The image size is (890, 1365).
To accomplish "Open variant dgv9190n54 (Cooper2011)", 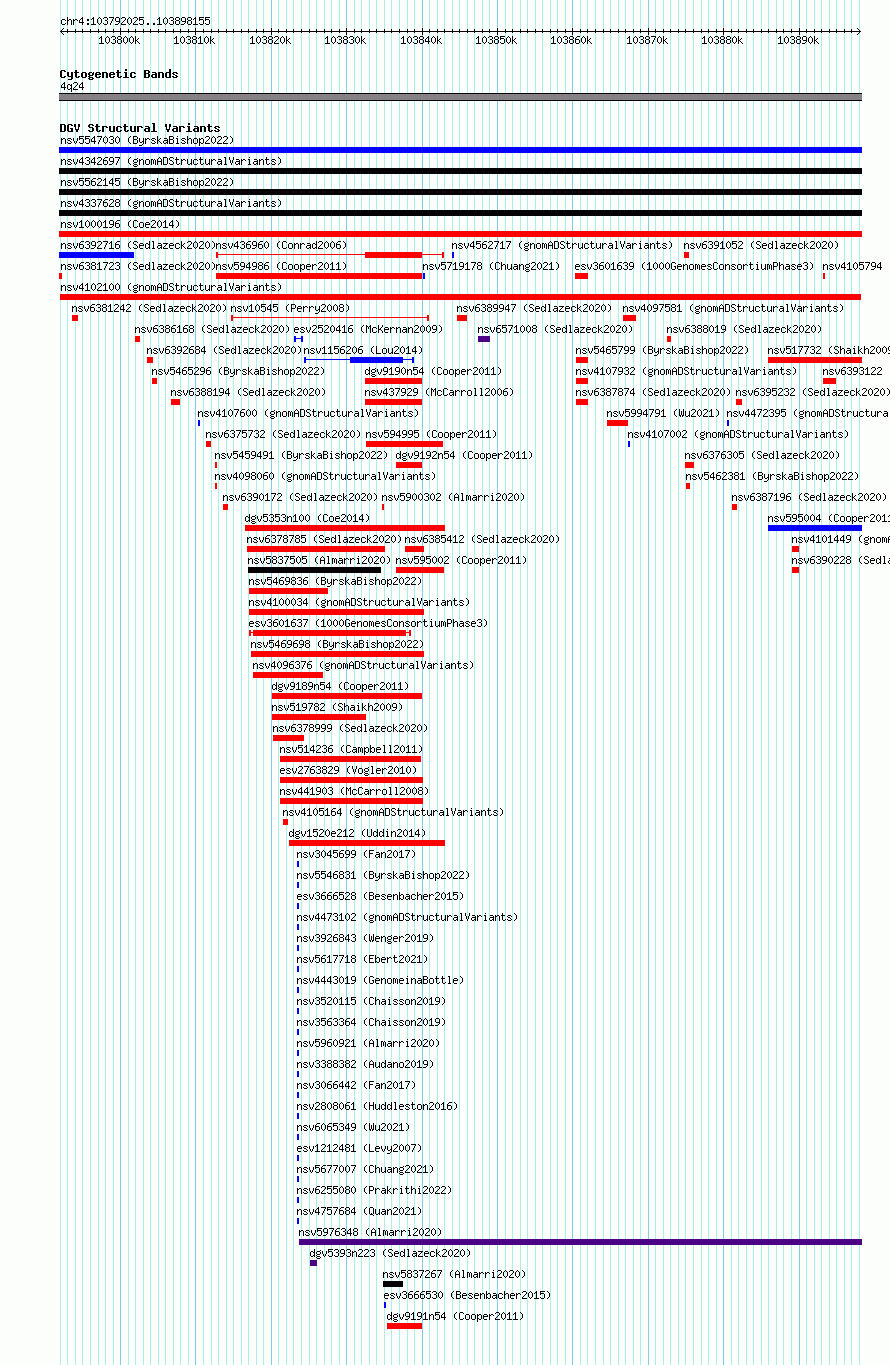I will 433,371.
